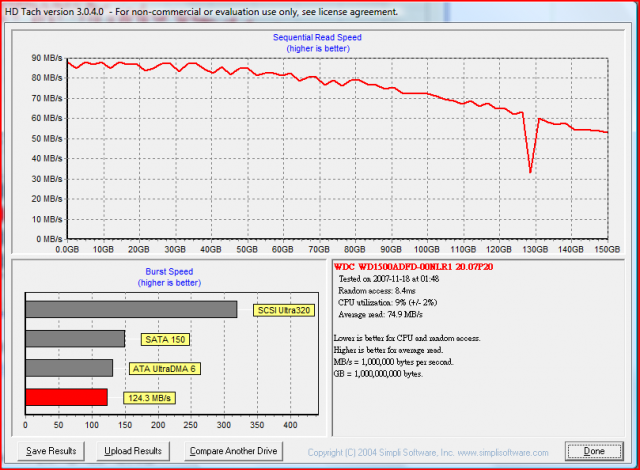Click the Copyright (C) 2004 Simpli Software text
Viewport: 640px width, 470px height.
point(381,452)
